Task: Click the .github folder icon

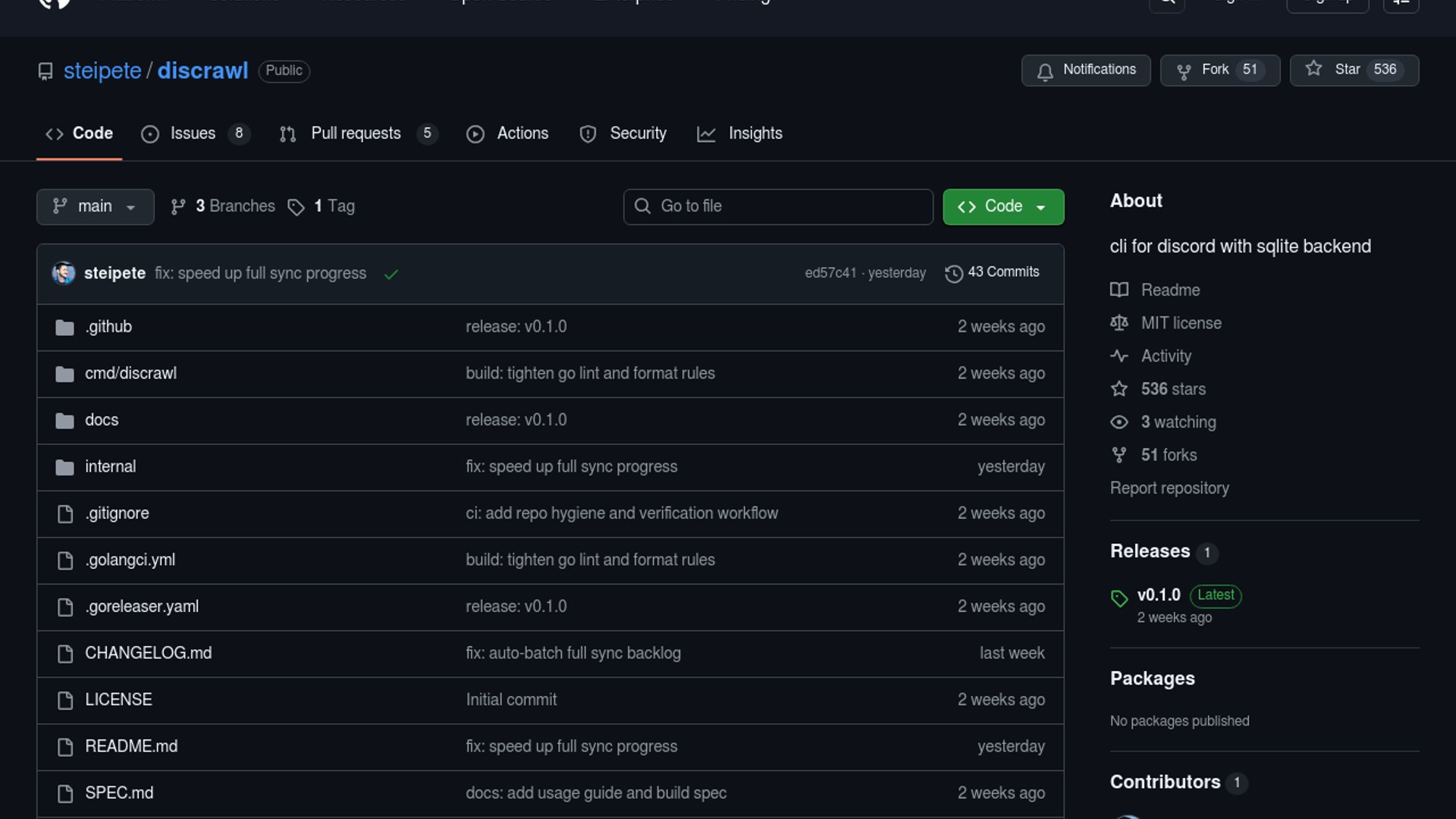Action: tap(64, 327)
